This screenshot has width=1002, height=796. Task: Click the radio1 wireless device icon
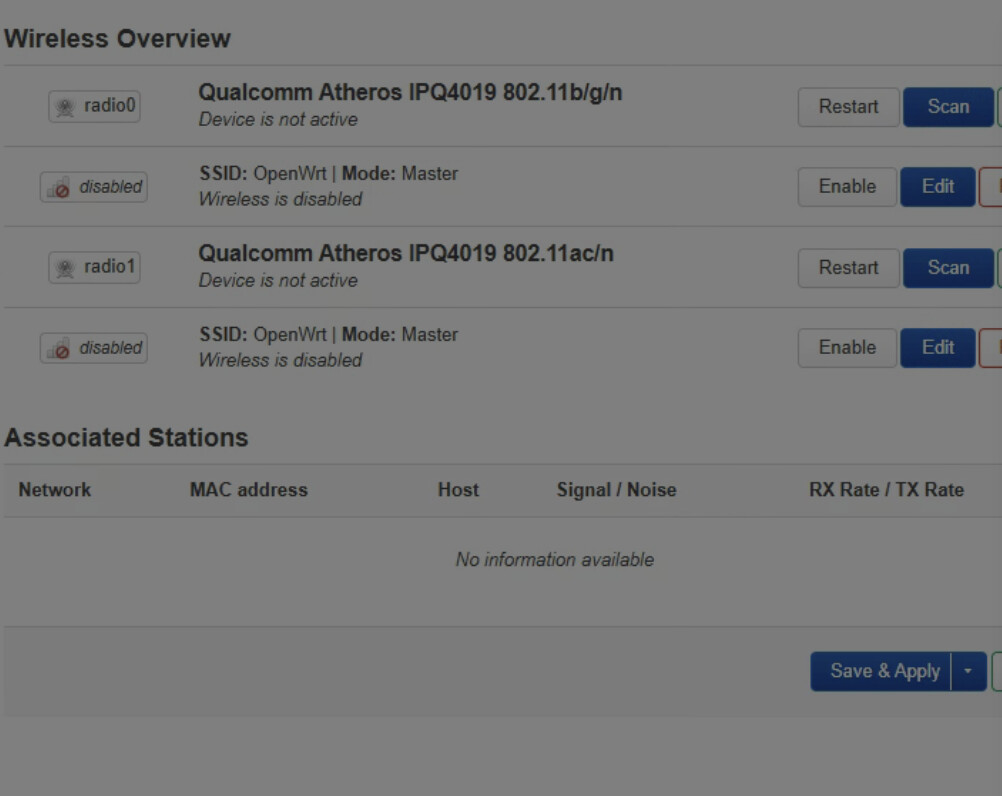tap(65, 268)
